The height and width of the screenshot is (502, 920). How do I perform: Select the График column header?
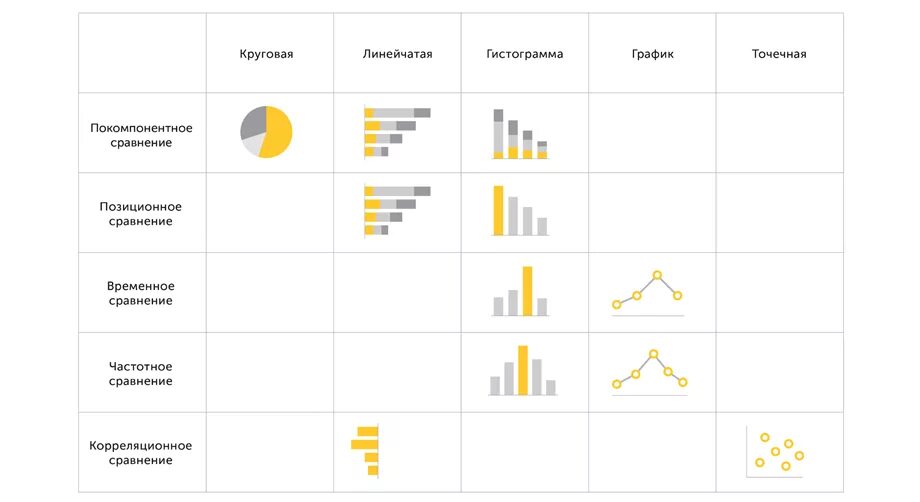pyautogui.click(x=652, y=54)
